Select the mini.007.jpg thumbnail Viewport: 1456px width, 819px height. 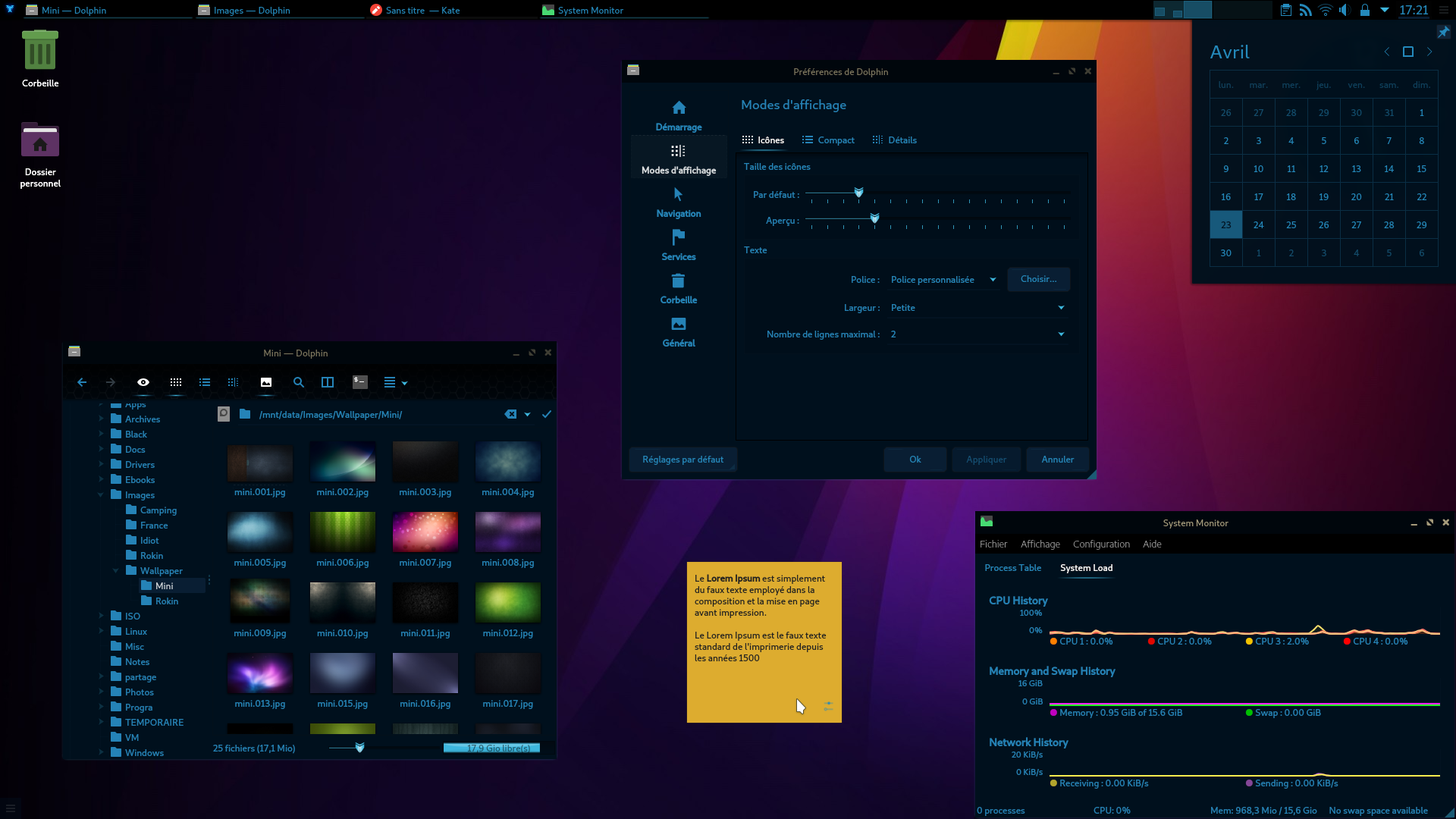[x=425, y=532]
